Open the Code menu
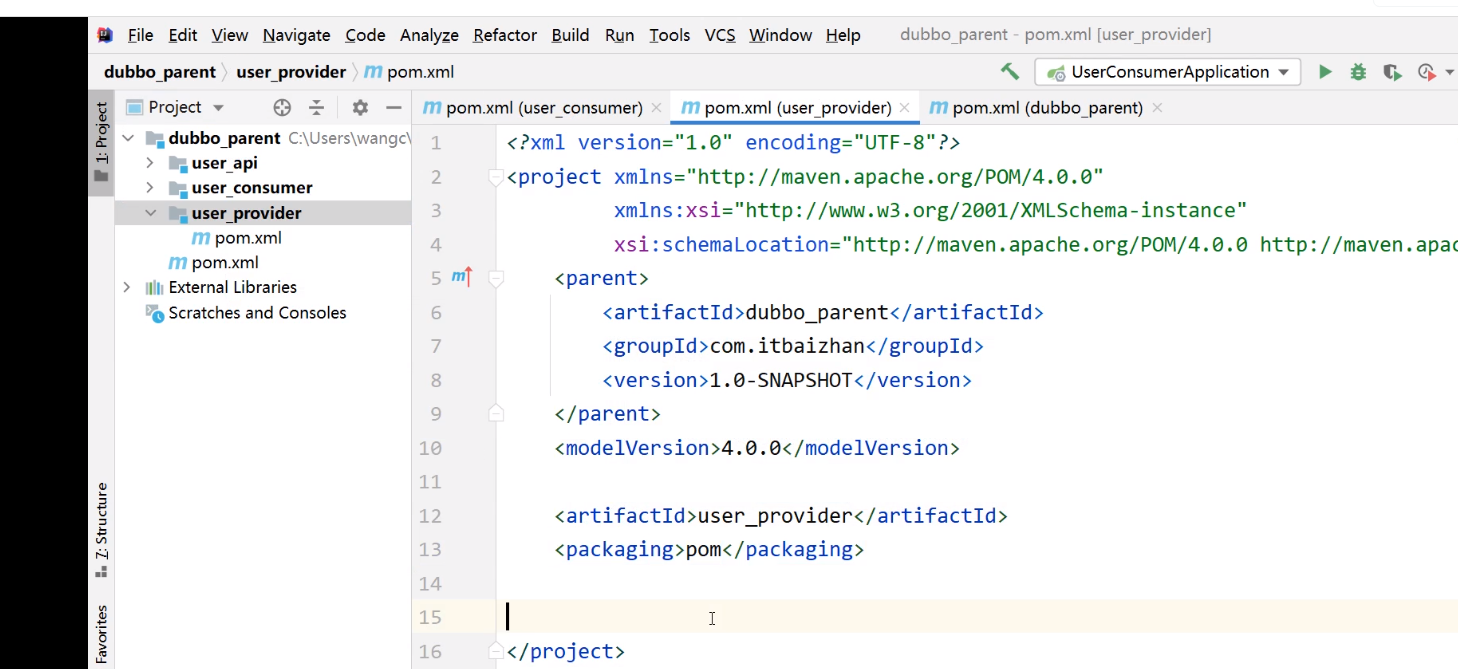The height and width of the screenshot is (669, 1458). [365, 35]
